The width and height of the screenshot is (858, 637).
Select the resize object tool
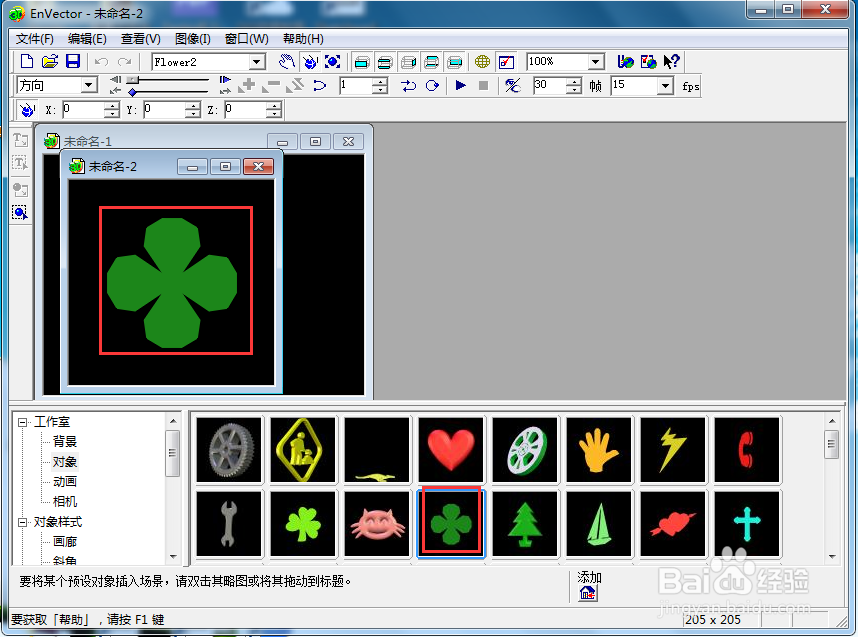pos(333,62)
